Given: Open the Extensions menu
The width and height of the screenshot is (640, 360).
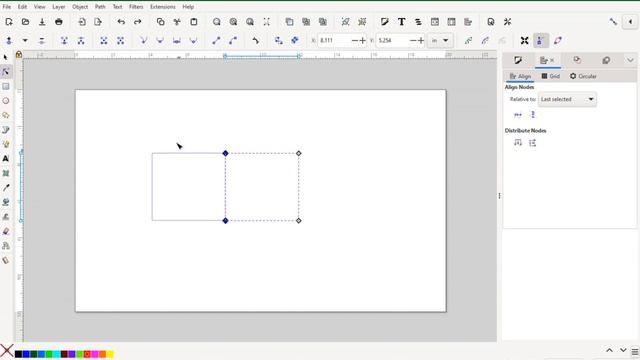Looking at the screenshot, I should tap(162, 7).
